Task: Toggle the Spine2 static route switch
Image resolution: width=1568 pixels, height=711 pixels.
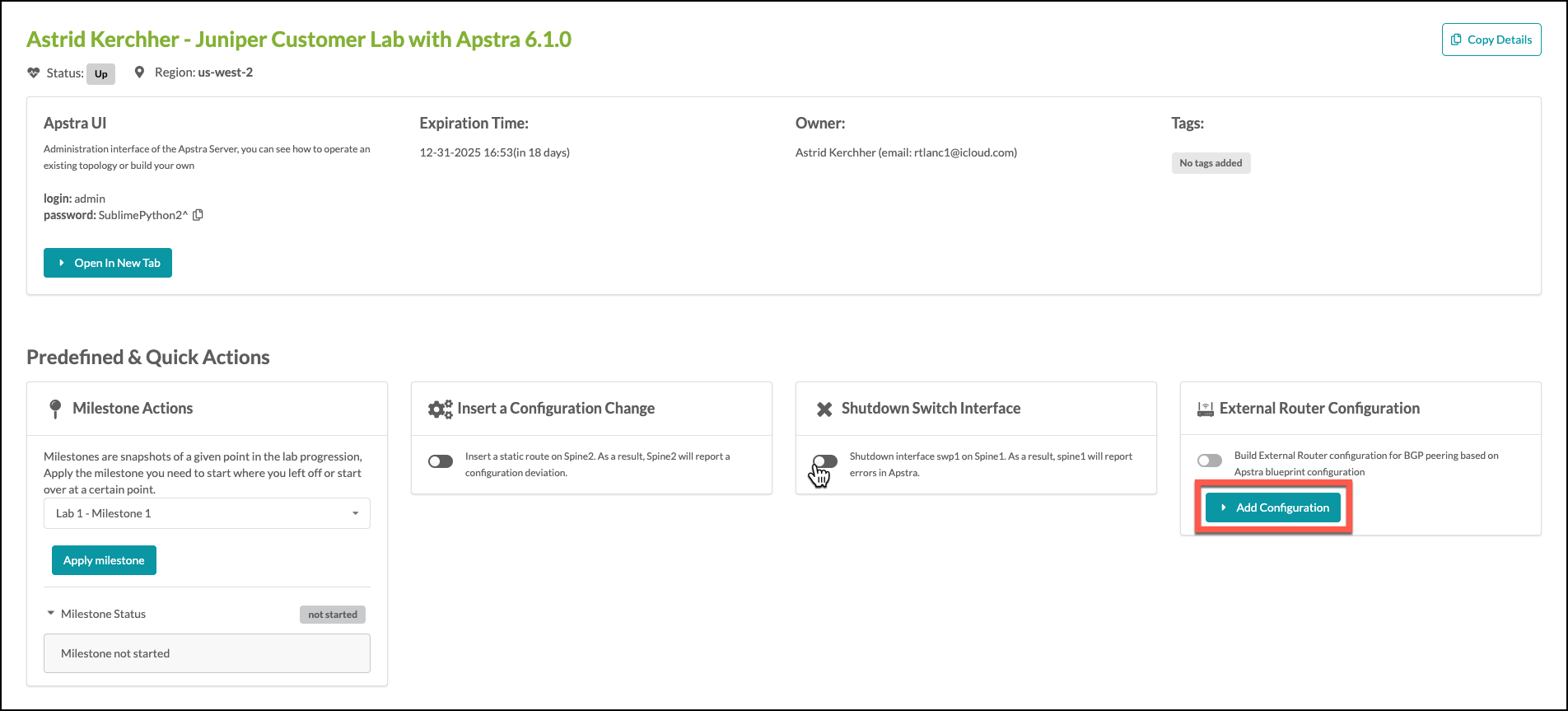Action: pyautogui.click(x=441, y=461)
